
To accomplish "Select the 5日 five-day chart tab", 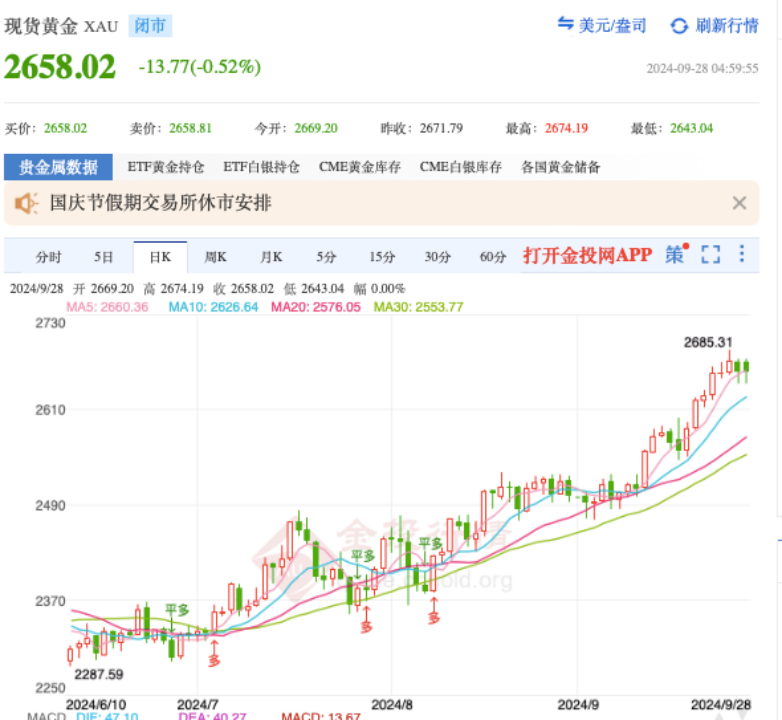I will 104,257.
